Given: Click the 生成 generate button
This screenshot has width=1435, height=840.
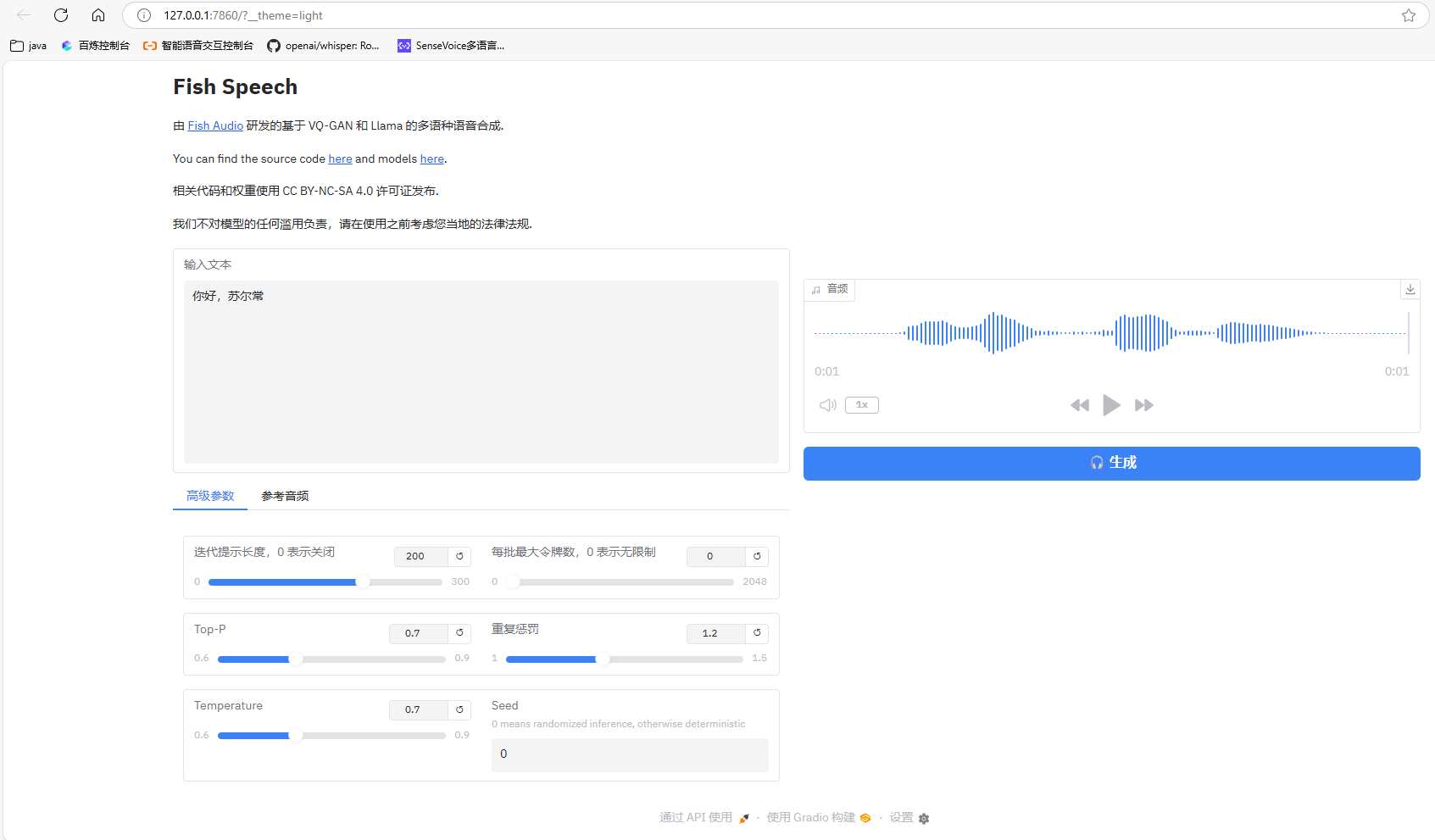Looking at the screenshot, I should pyautogui.click(x=1112, y=464).
